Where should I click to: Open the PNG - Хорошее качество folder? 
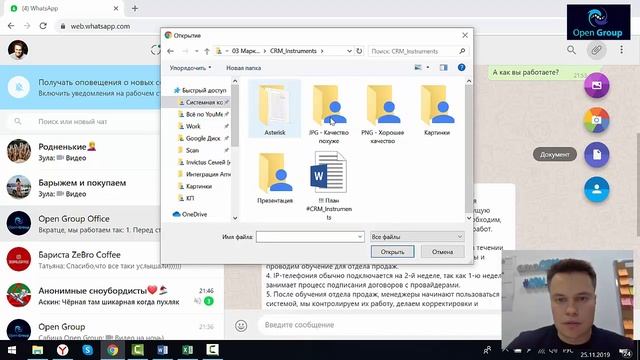coord(382,113)
